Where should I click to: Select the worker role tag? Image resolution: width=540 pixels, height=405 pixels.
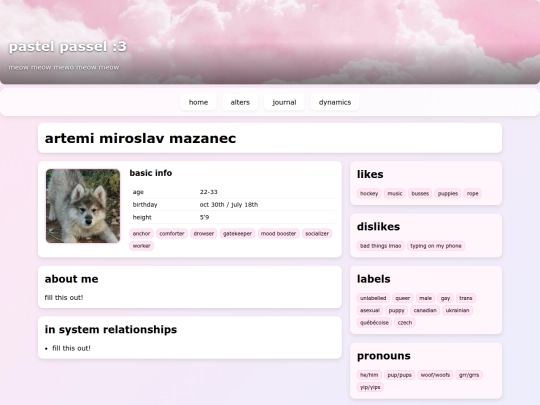(142, 246)
